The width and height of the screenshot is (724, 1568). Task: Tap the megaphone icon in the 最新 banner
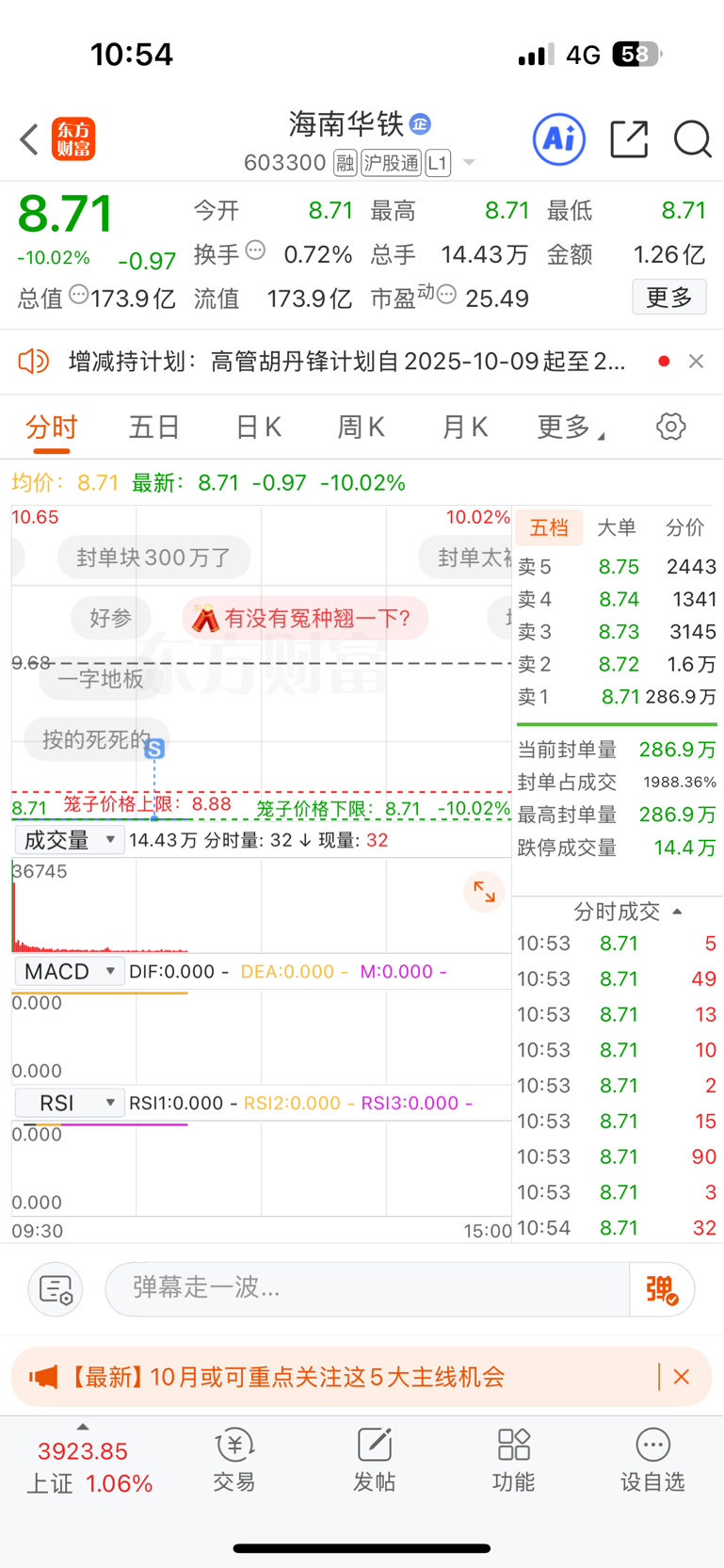(42, 1377)
